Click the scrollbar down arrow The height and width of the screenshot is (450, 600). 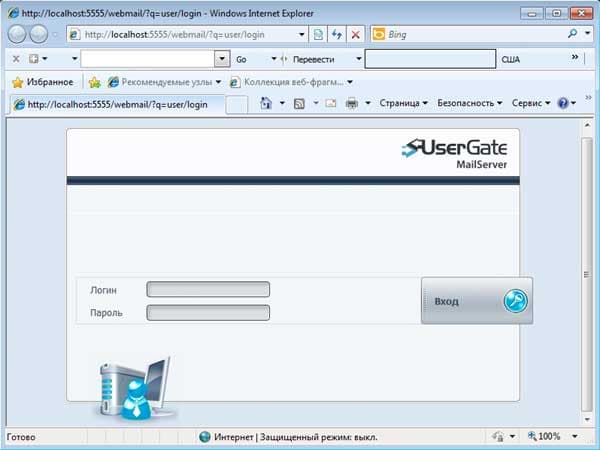click(x=587, y=420)
